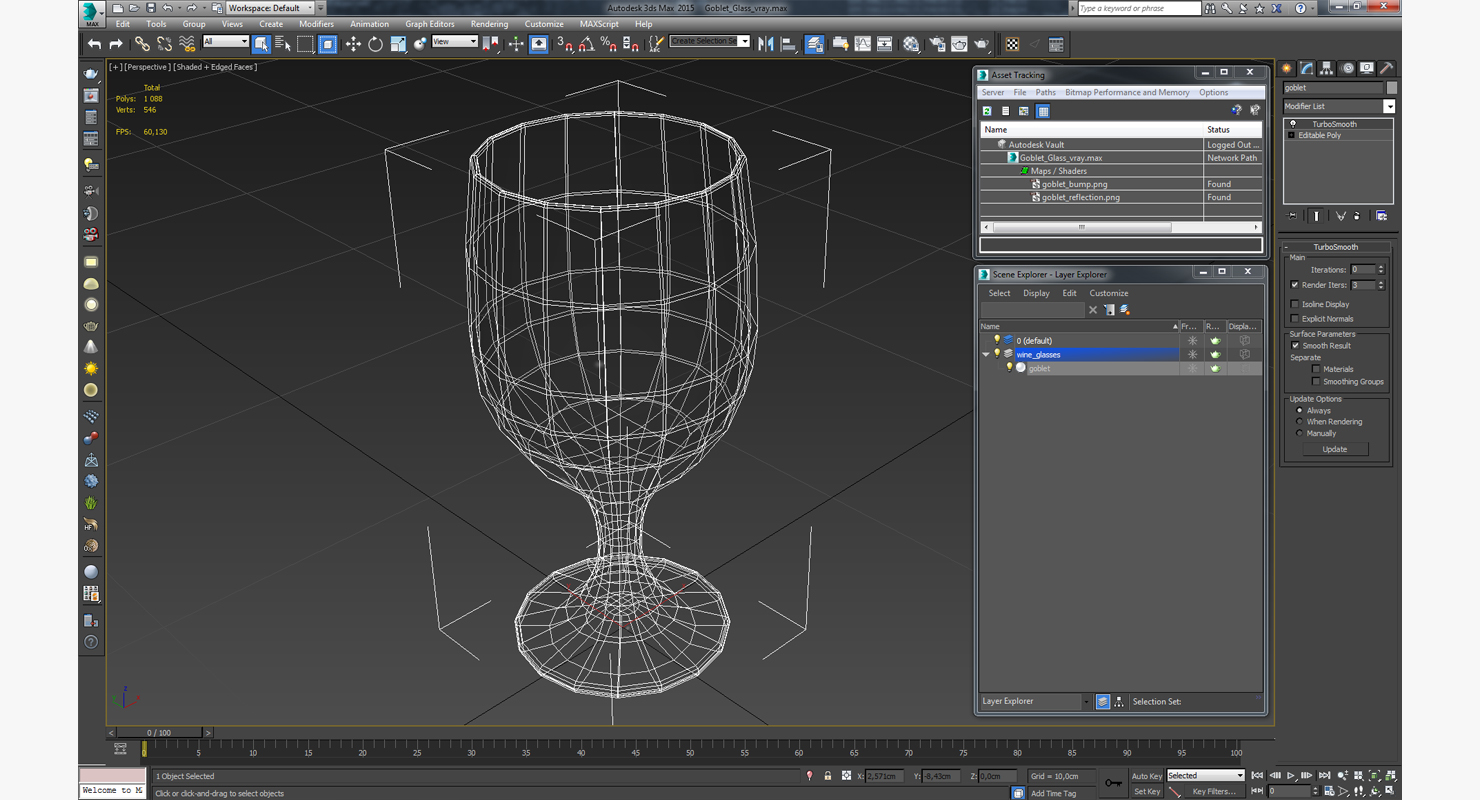The height and width of the screenshot is (800, 1480).
Task: Activate the Select and Link tool
Action: [142, 44]
